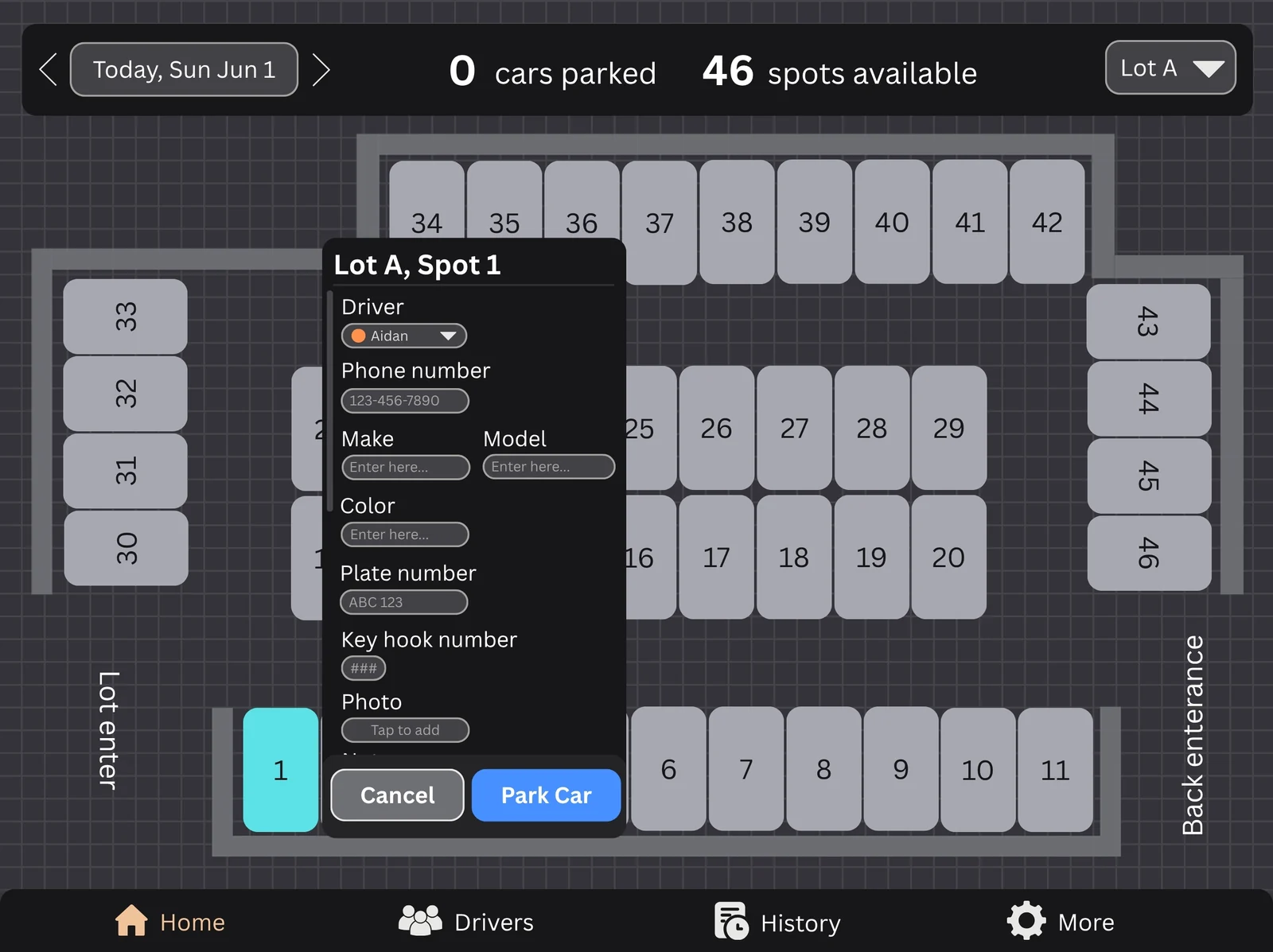The height and width of the screenshot is (952, 1273).
Task: Click the Plate number input field
Action: (x=404, y=602)
